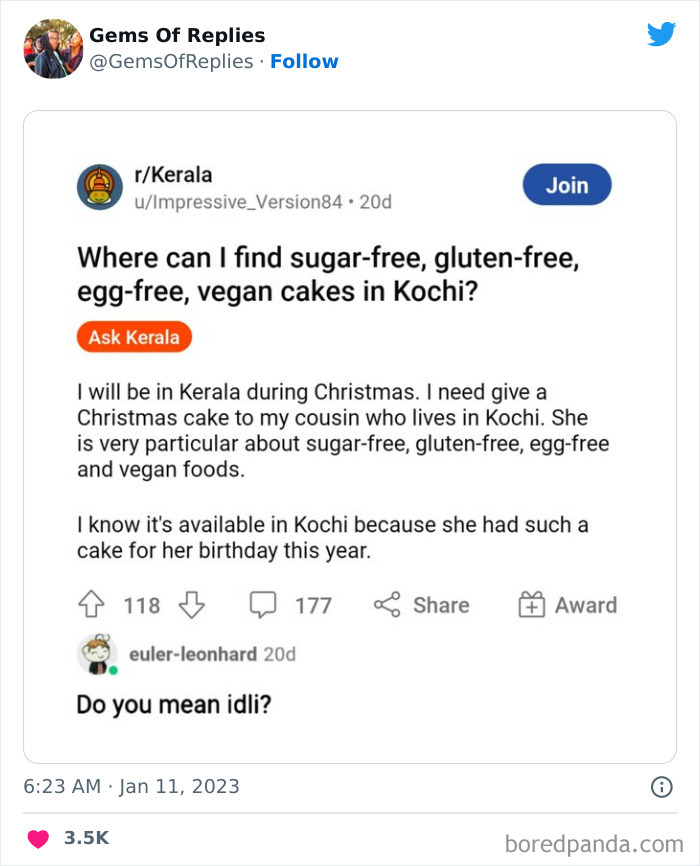Click the Twitter bird logo
Screen dimensions: 700x866
pyautogui.click(x=661, y=34)
